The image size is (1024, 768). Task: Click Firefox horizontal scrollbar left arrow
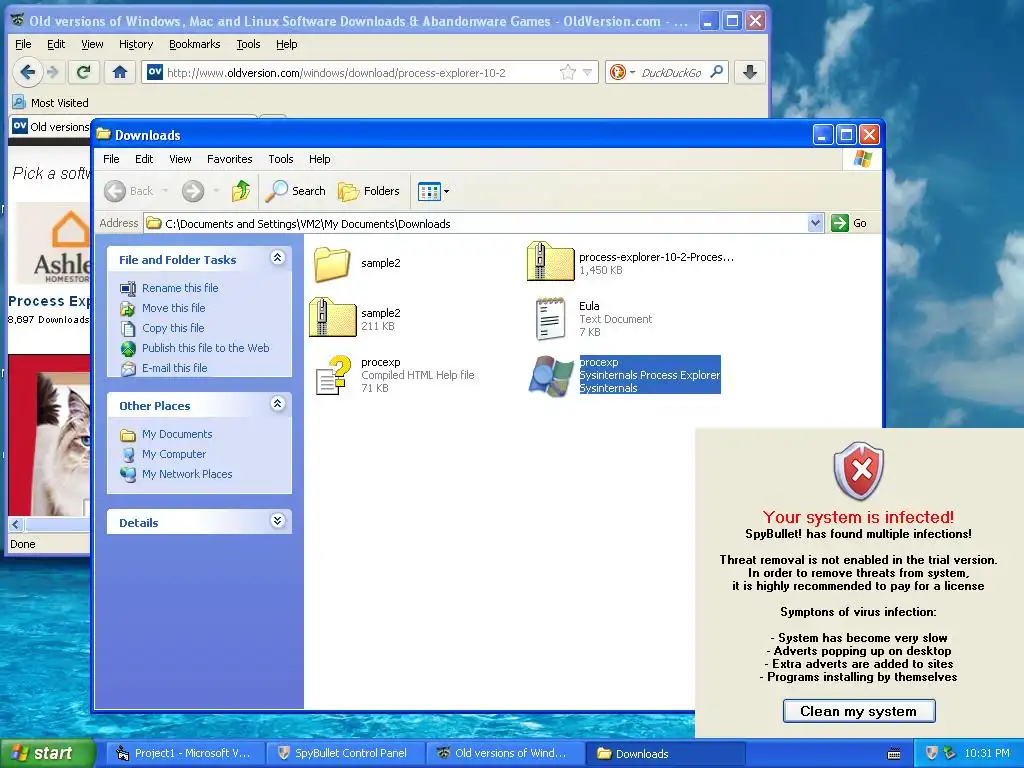point(16,524)
